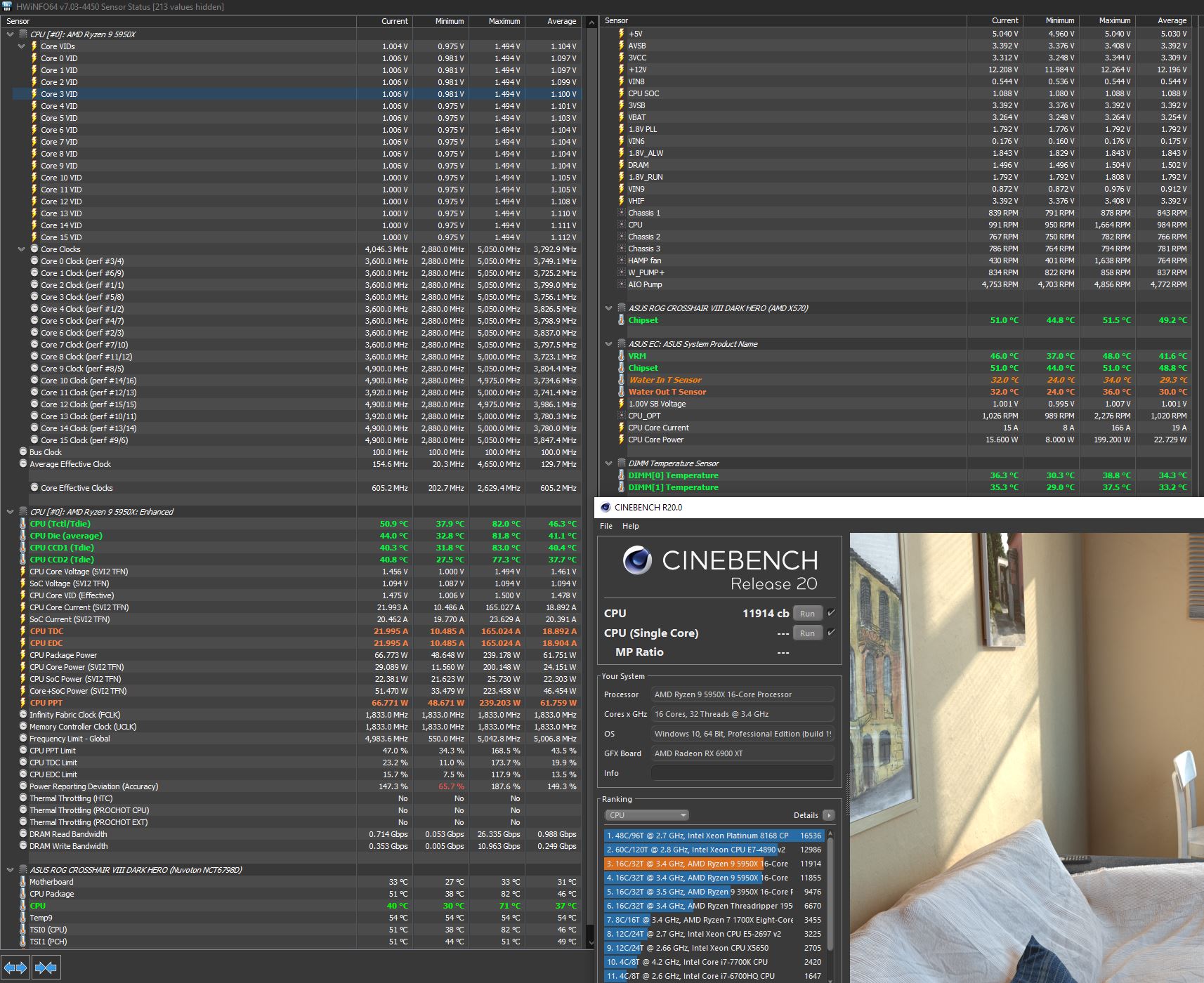Collapse the ASUS EC: ASUS System Product Name section

click(x=608, y=344)
